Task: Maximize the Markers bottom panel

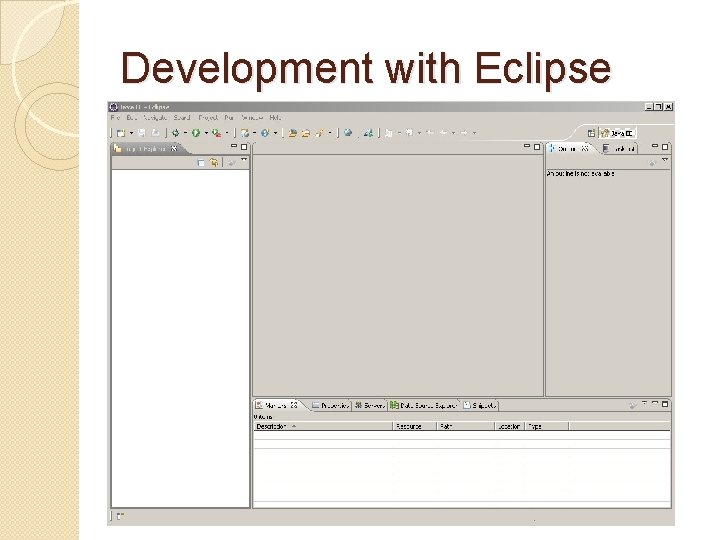Action: click(665, 405)
